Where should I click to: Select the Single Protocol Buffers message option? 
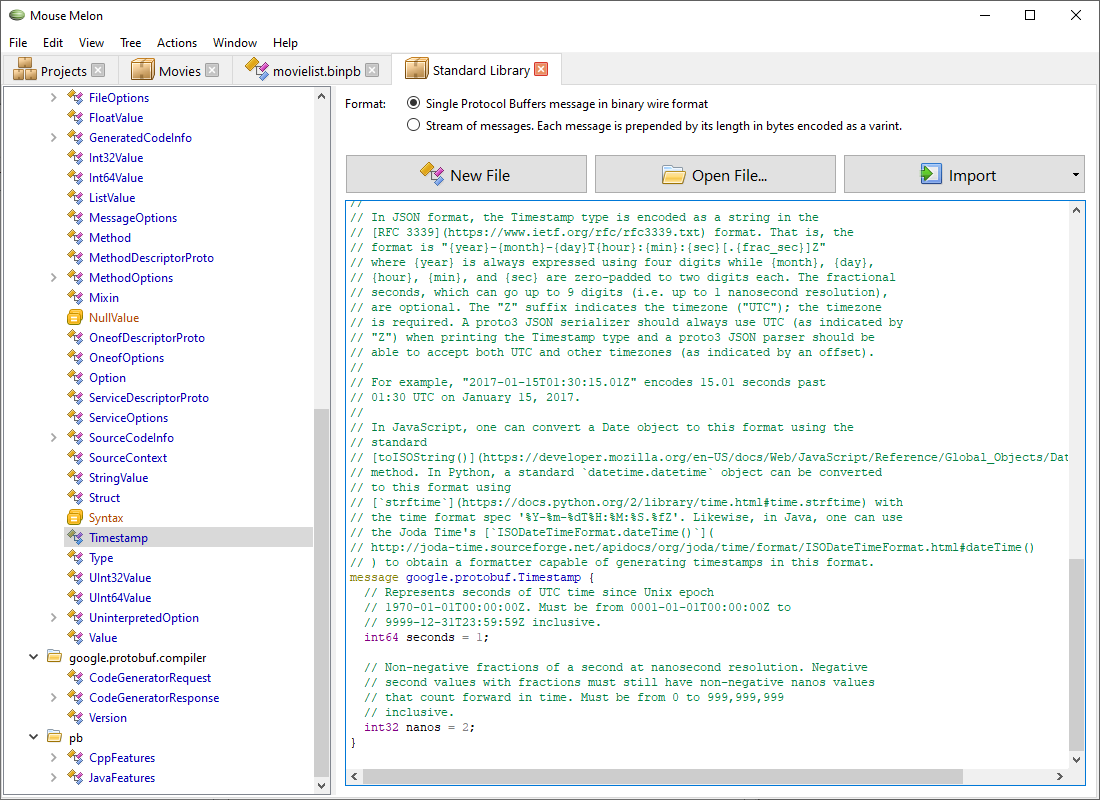tap(412, 103)
